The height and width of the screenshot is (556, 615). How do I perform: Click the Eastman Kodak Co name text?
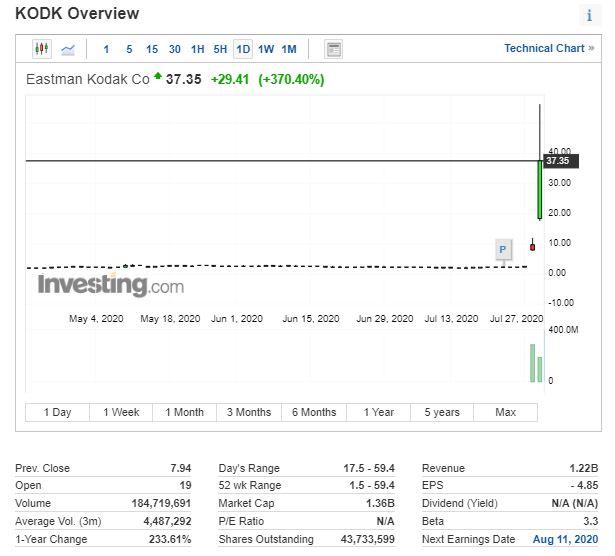tap(88, 79)
